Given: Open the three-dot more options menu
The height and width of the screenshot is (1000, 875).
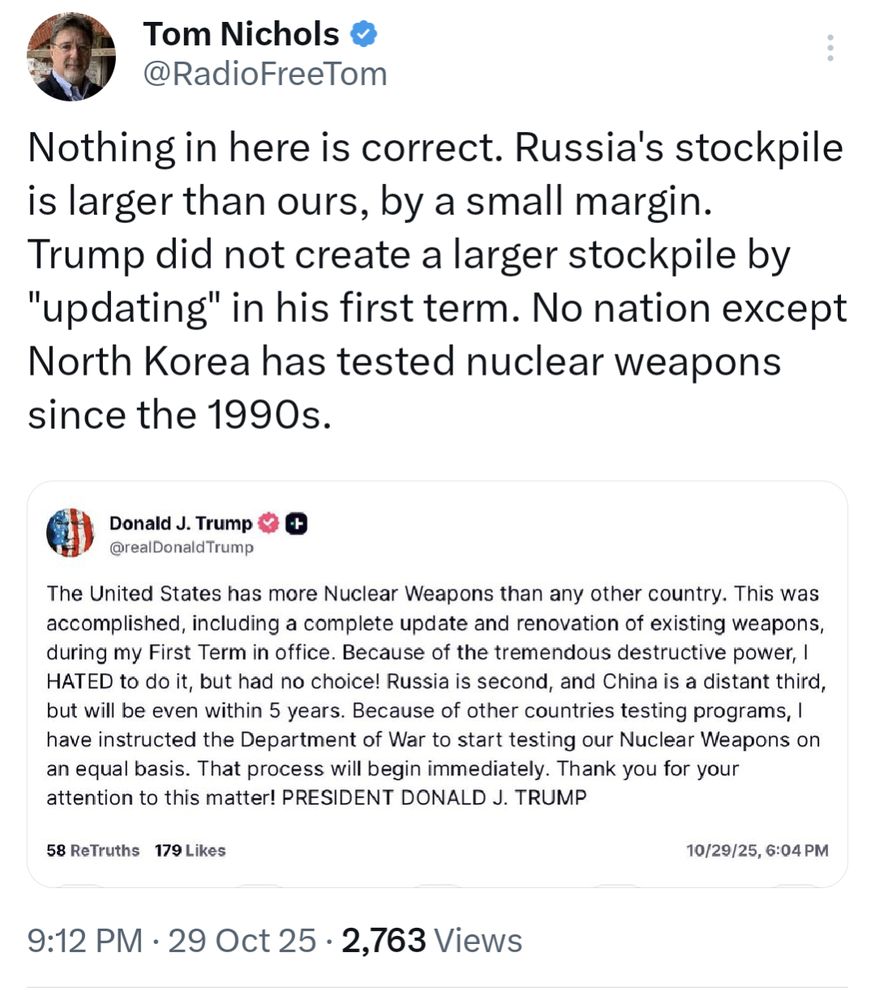Looking at the screenshot, I should [x=831, y=48].
